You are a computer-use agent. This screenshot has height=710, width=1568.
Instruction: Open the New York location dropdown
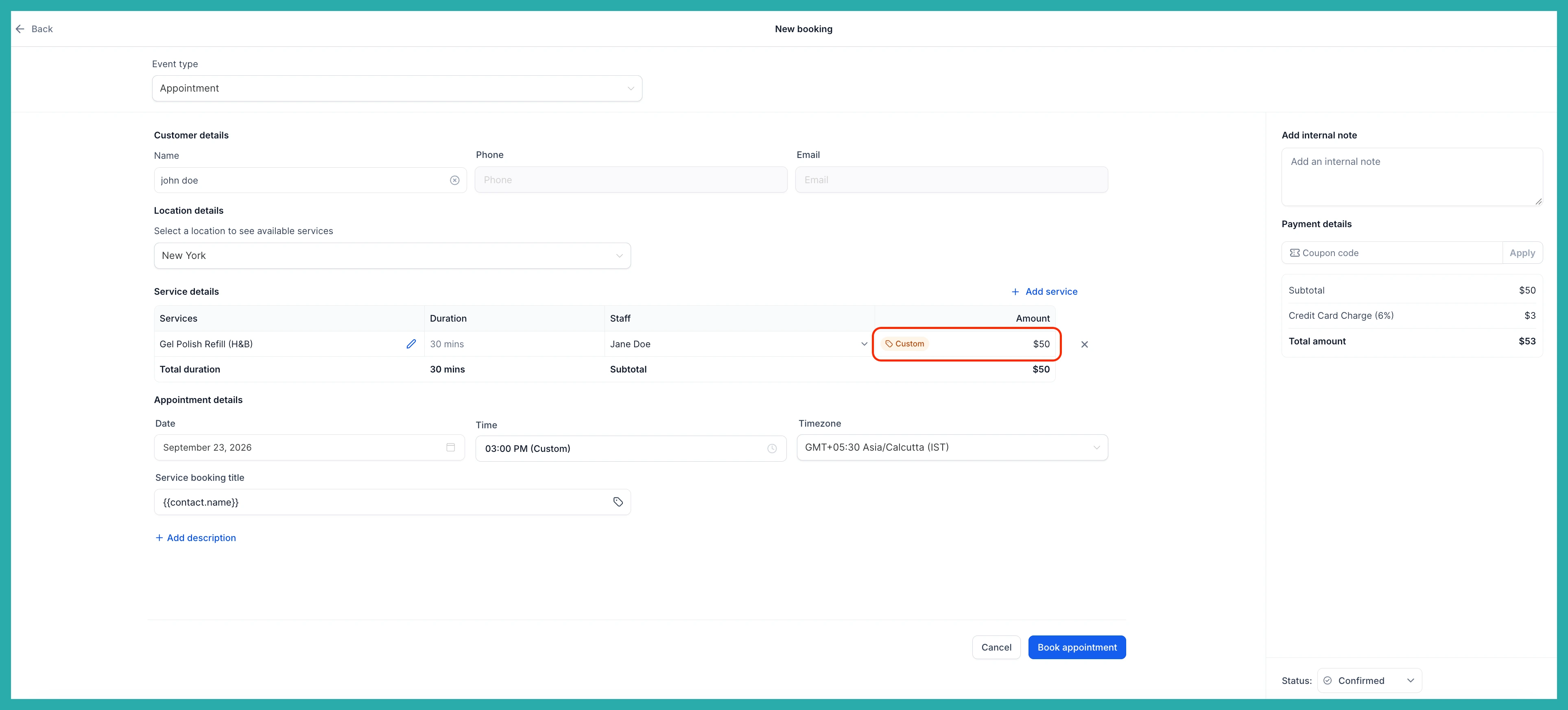pyautogui.click(x=392, y=256)
